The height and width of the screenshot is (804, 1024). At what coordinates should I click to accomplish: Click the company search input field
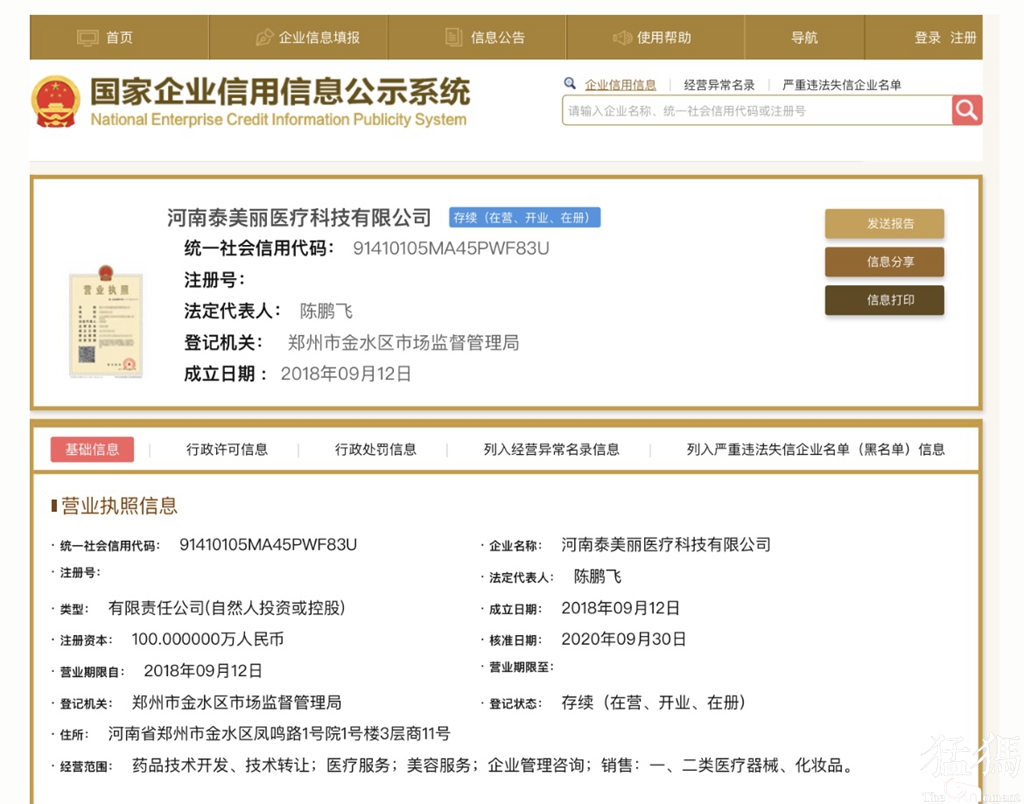tap(750, 110)
